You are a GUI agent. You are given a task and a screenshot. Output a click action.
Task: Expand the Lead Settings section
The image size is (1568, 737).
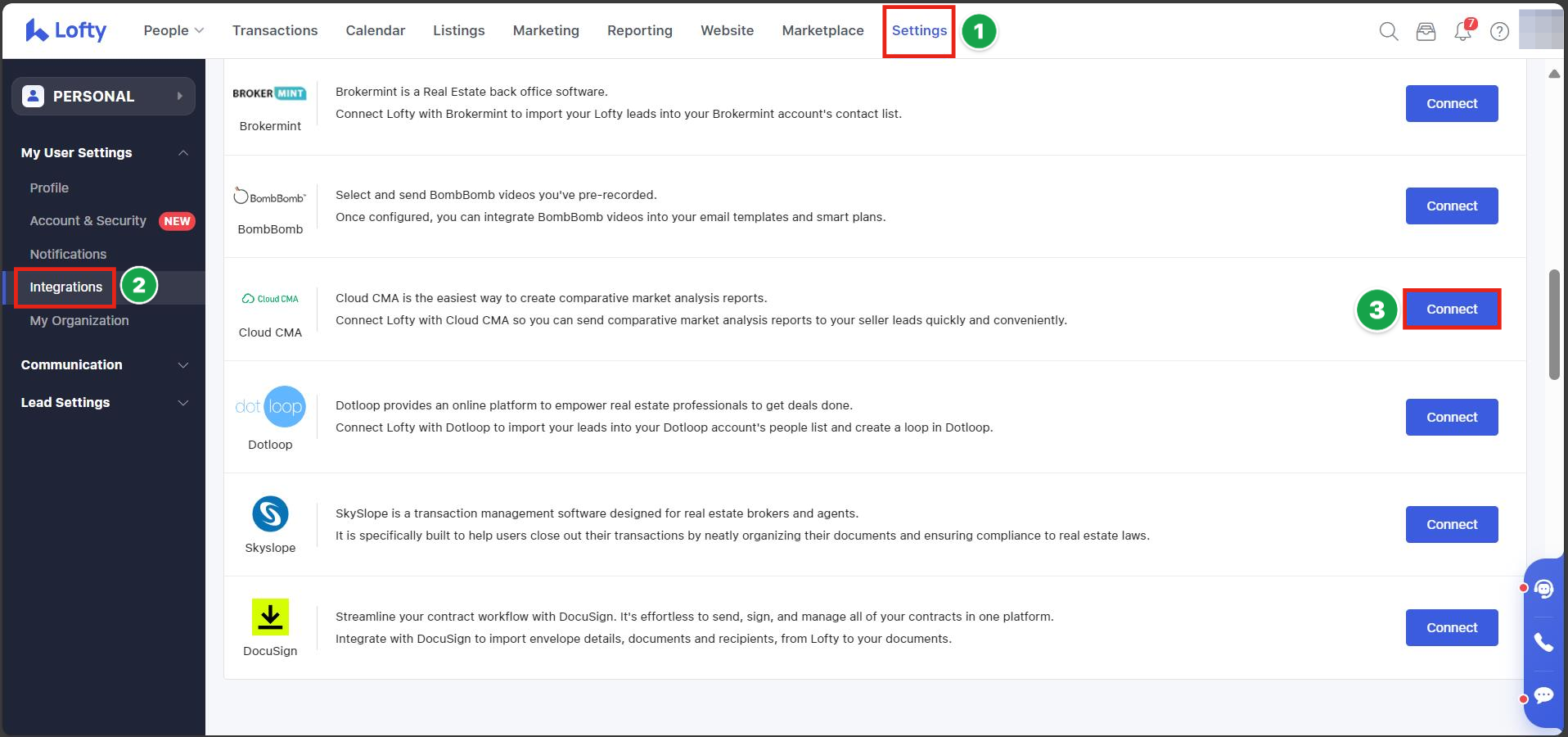(104, 402)
